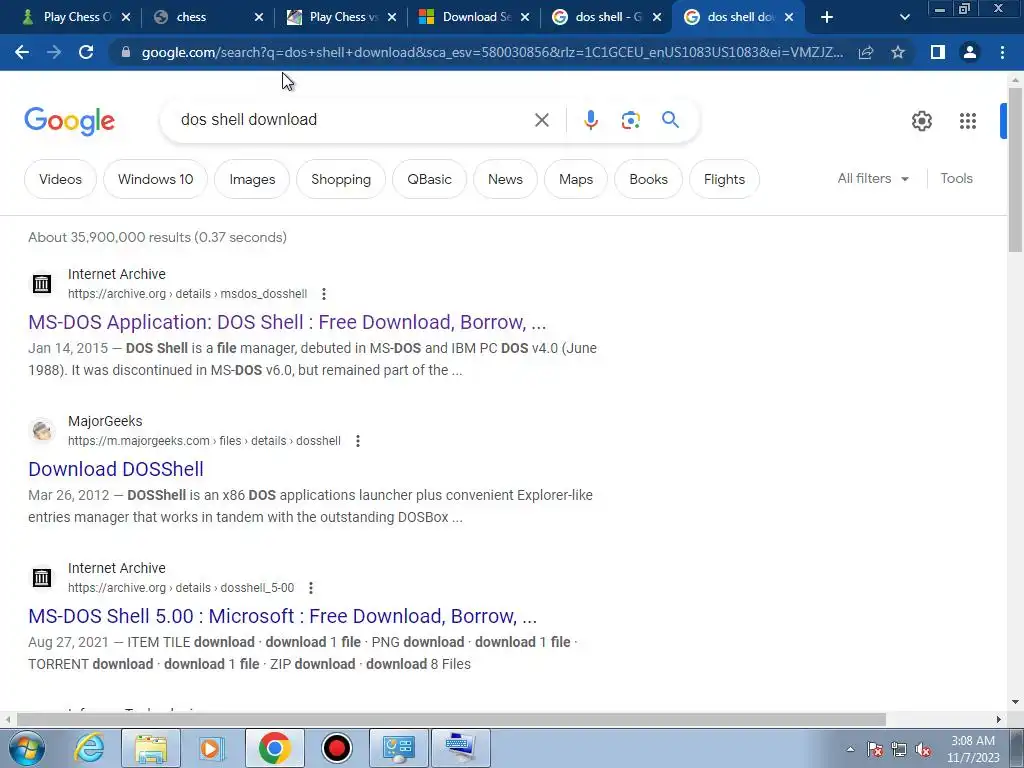Search by image with Google Lens
The height and width of the screenshot is (768, 1024).
pyautogui.click(x=630, y=120)
